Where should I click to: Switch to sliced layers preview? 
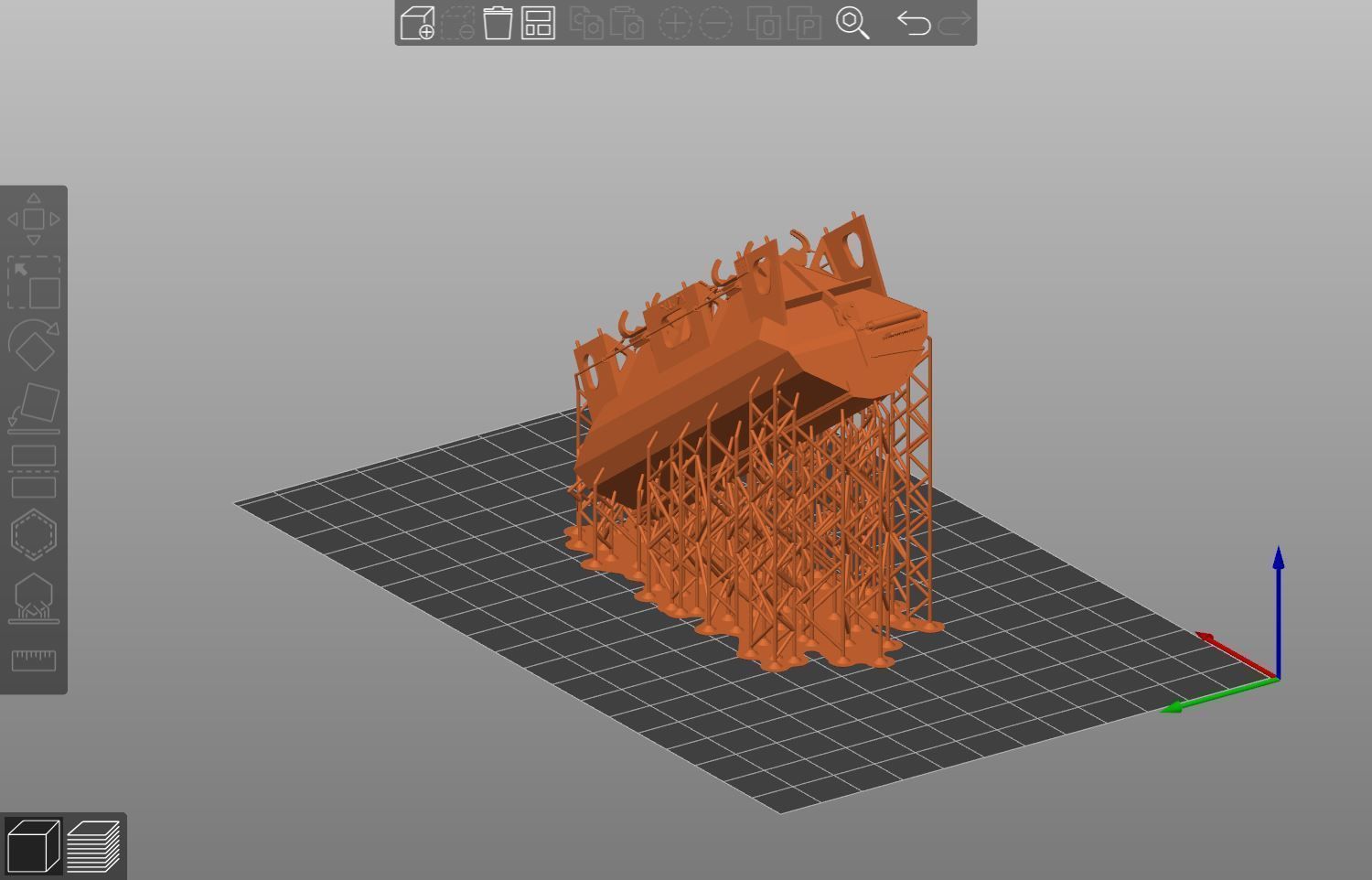point(93,846)
